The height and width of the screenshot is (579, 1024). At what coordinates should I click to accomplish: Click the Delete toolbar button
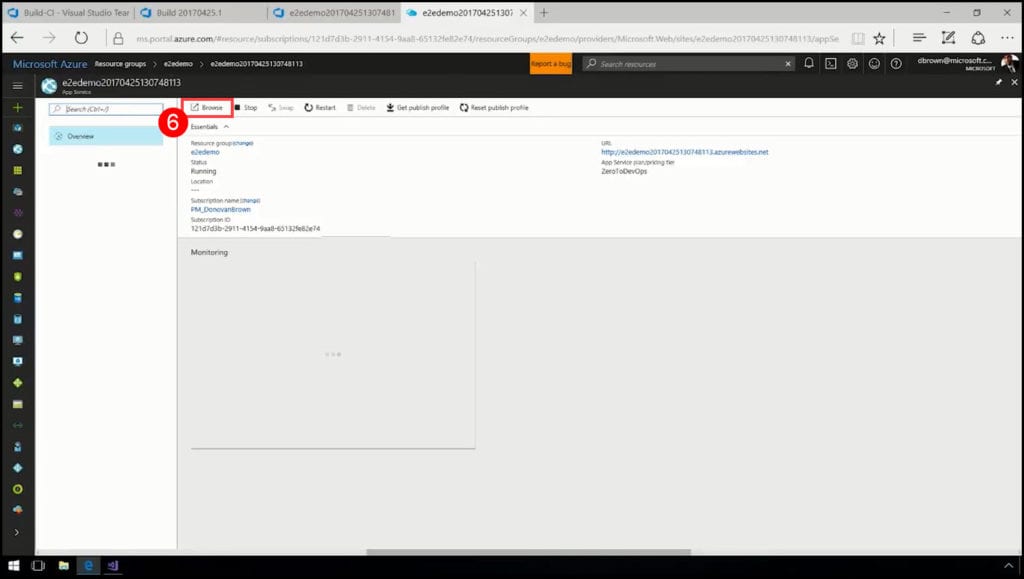click(361, 108)
